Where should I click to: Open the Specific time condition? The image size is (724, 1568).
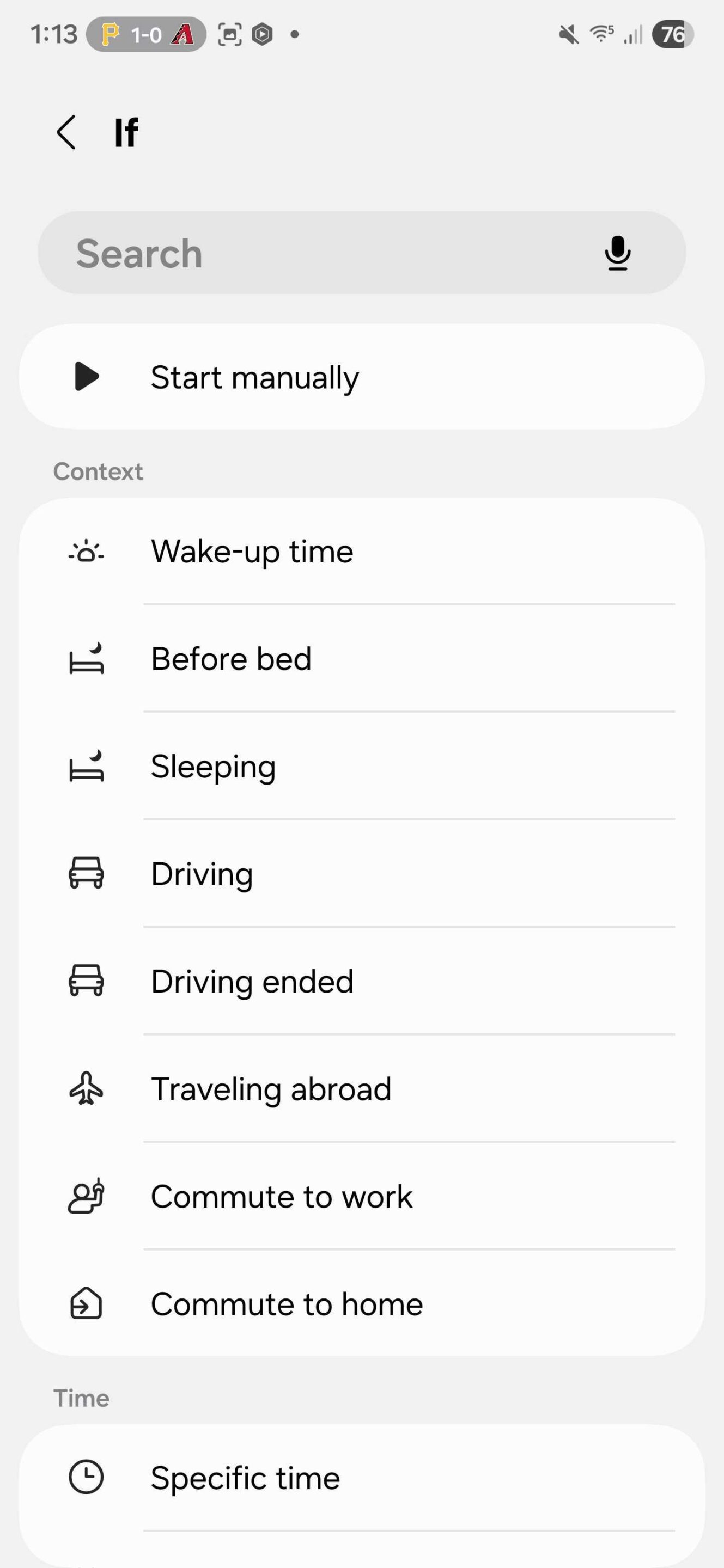click(x=245, y=1478)
